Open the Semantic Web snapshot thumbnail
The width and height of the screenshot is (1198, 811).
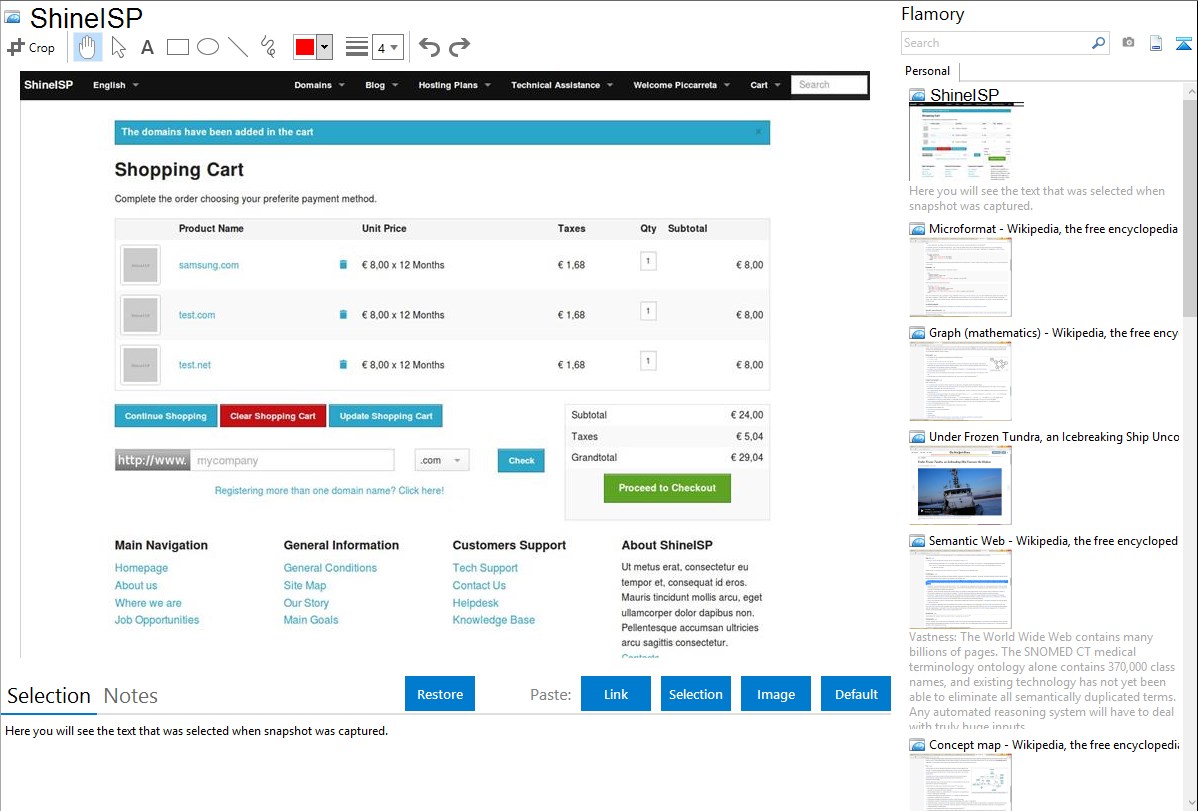point(960,589)
